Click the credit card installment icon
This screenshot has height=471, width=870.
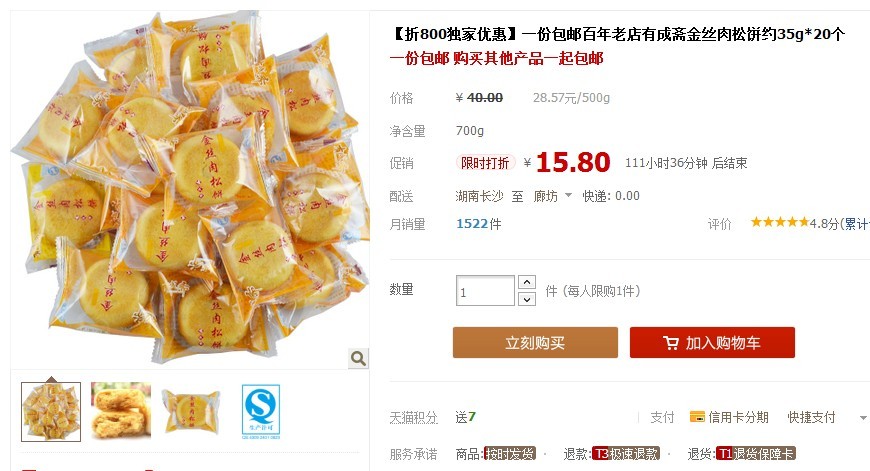click(697, 417)
